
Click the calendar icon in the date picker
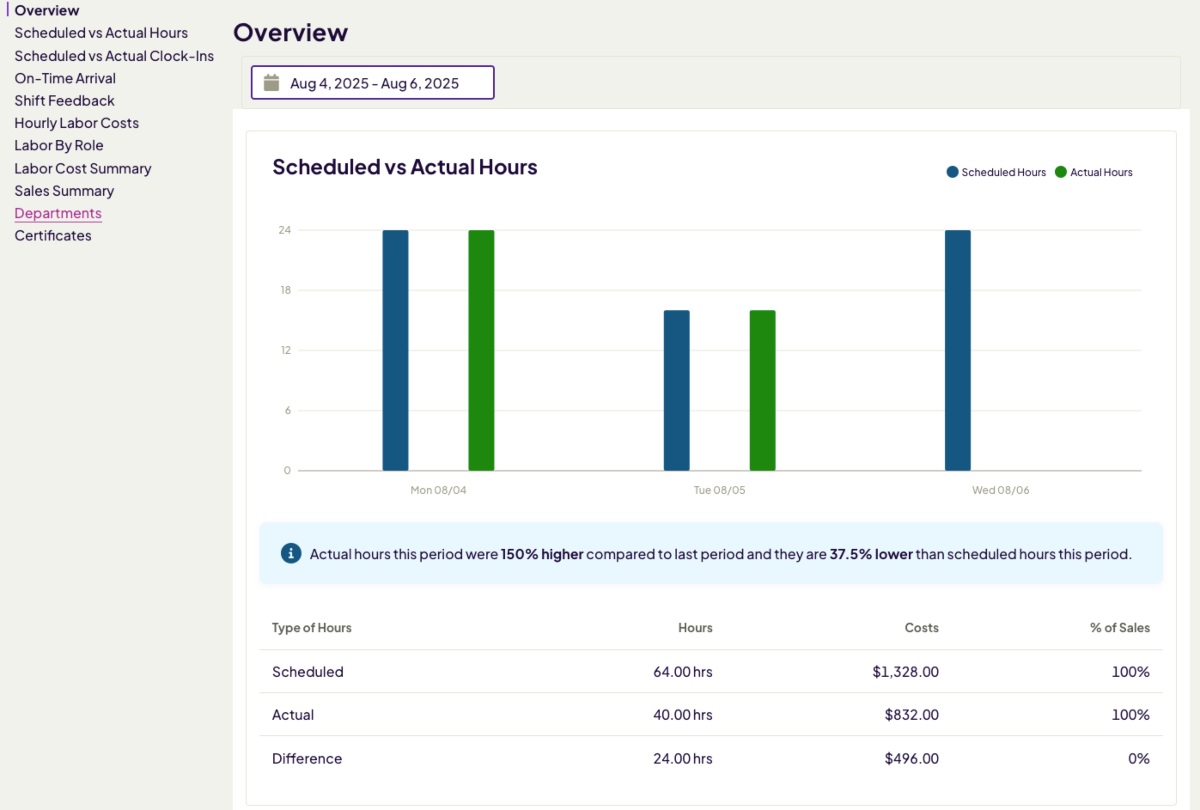pyautogui.click(x=270, y=83)
